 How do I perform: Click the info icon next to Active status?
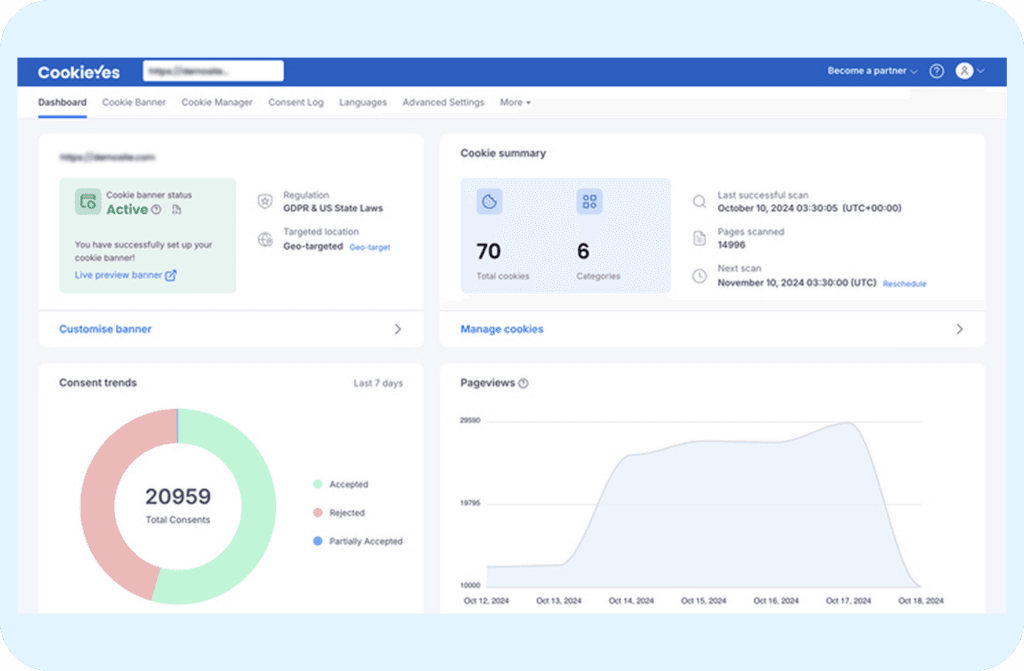click(x=156, y=210)
